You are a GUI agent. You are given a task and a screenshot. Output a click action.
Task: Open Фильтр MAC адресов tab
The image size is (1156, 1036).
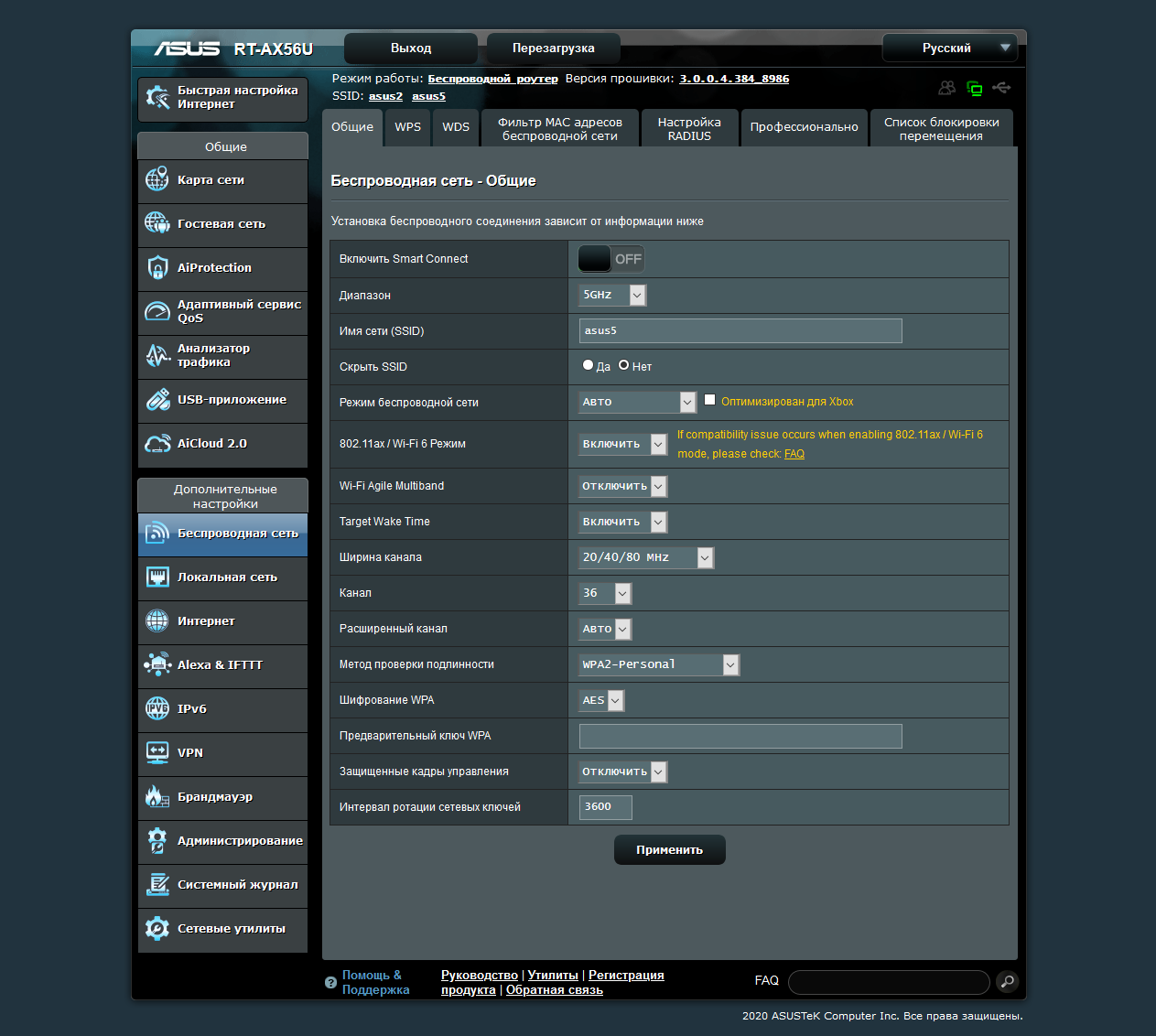click(560, 128)
